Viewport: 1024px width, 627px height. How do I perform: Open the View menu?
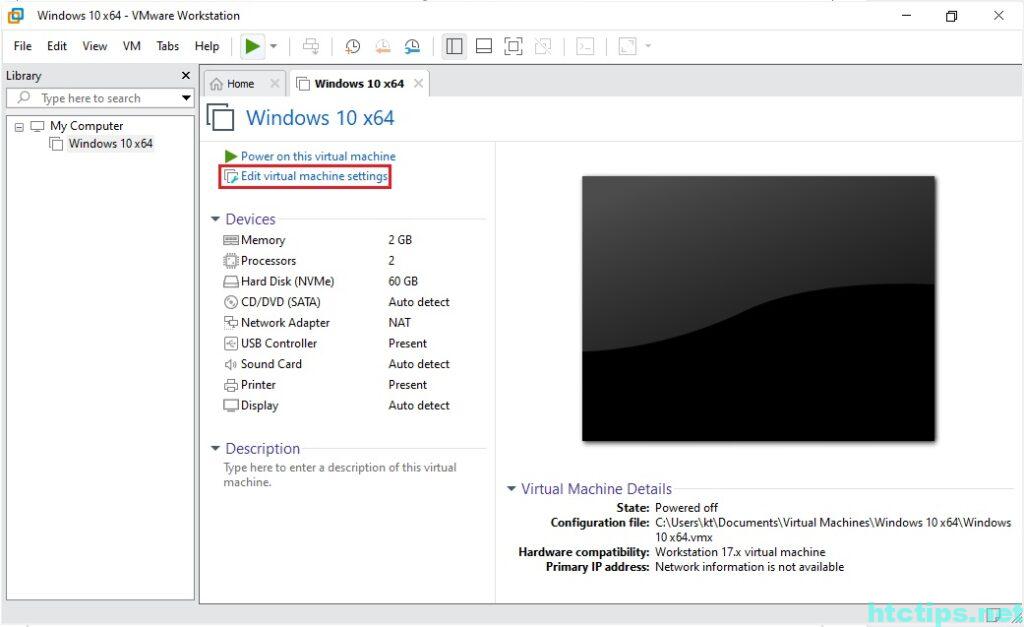(95, 46)
